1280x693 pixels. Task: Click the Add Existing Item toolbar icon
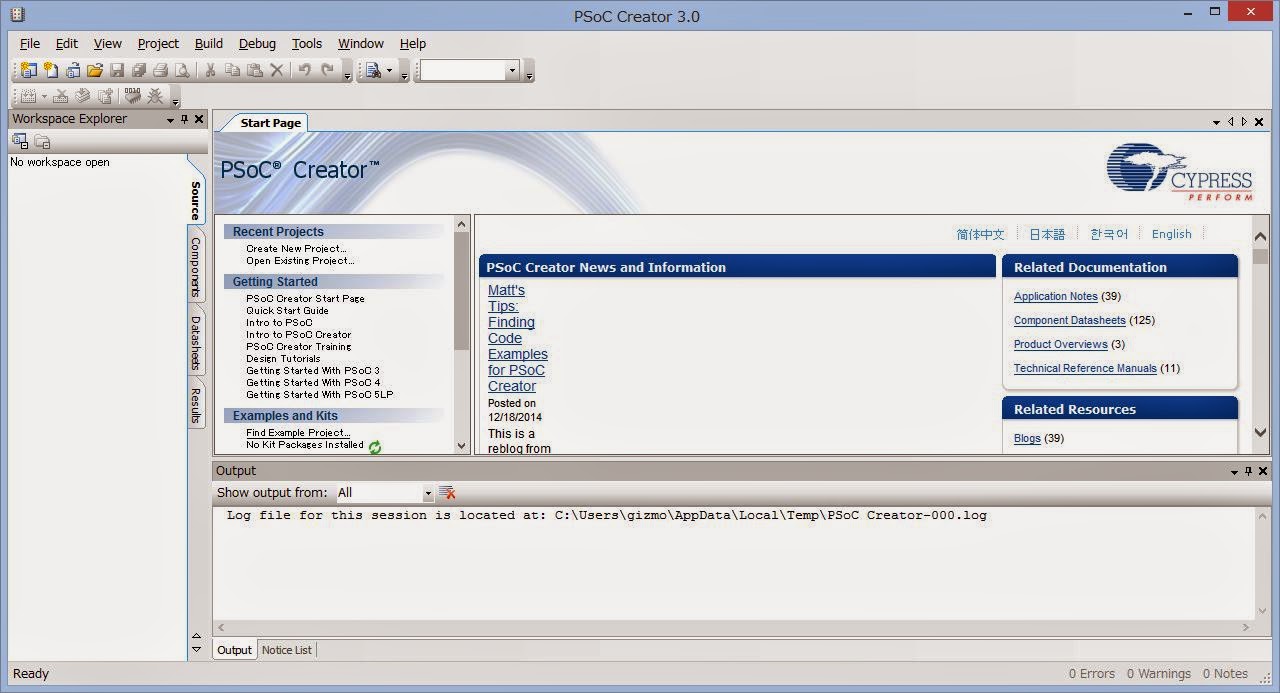click(73, 70)
